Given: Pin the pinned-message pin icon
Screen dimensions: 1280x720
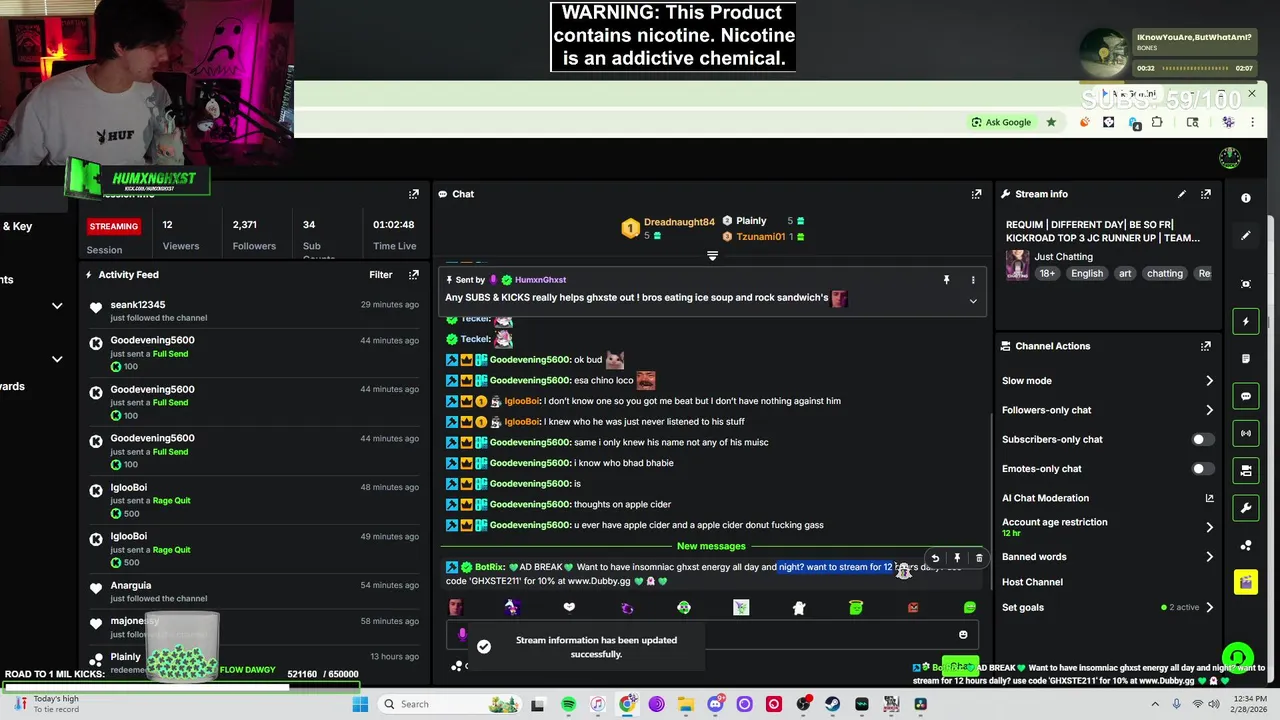Looking at the screenshot, I should point(947,280).
